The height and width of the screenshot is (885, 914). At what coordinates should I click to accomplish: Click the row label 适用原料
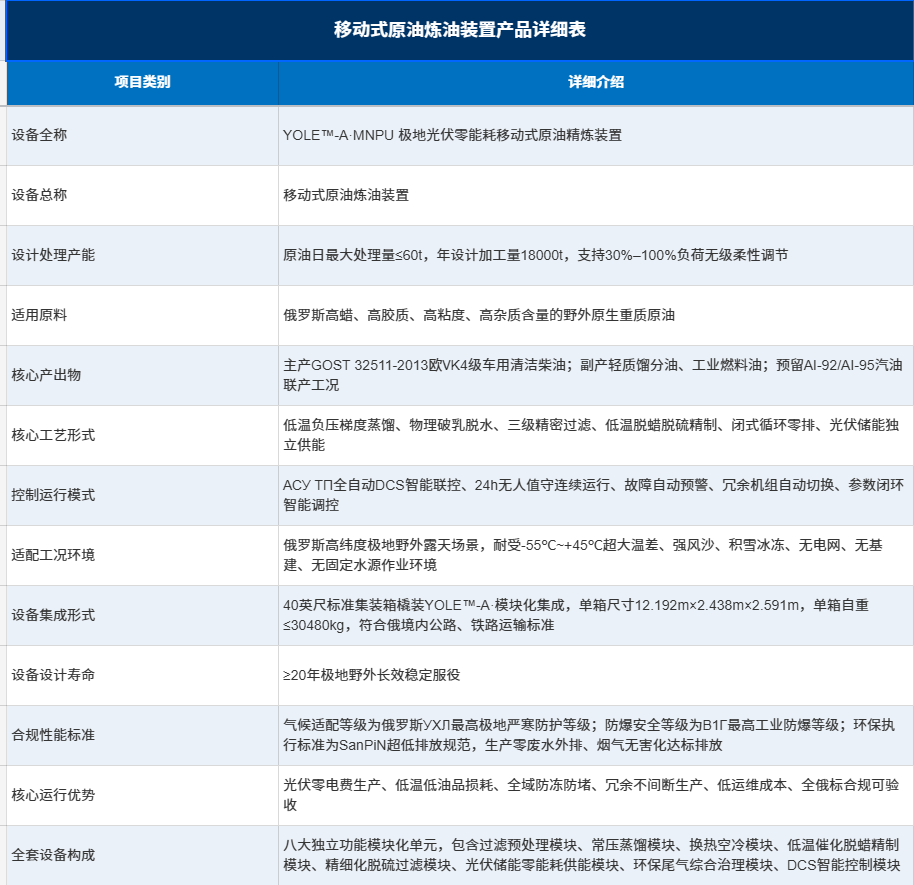39,315
